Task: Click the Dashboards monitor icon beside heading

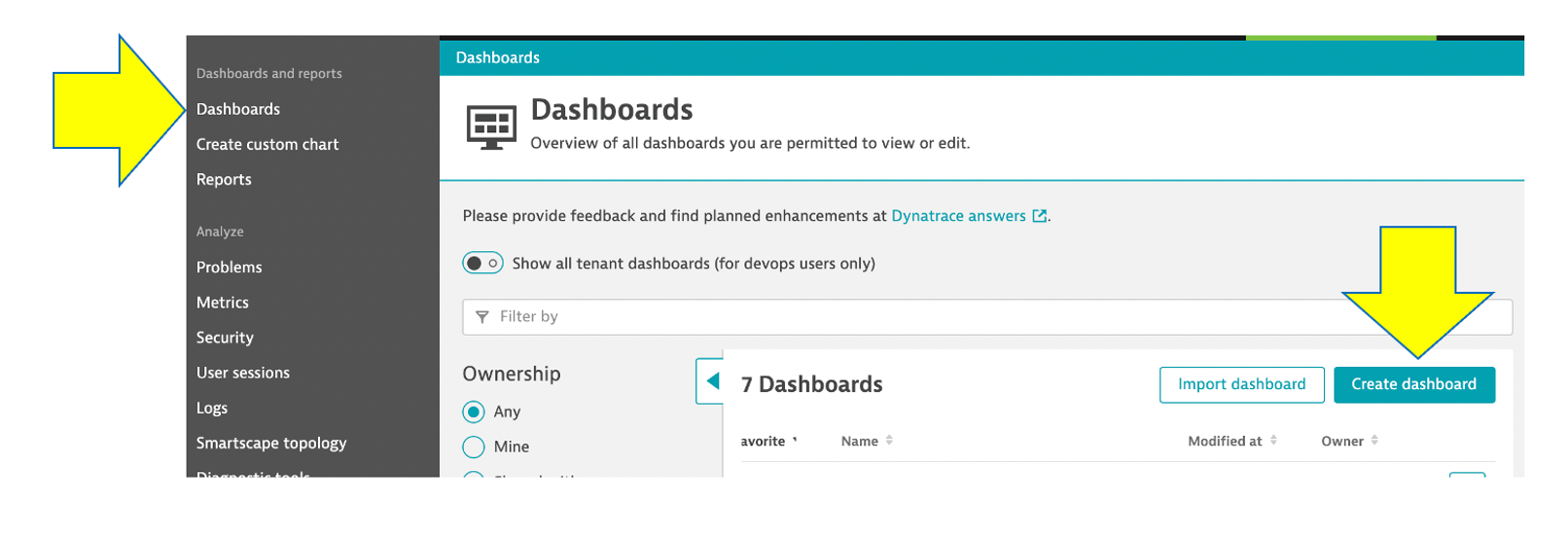Action: [x=491, y=127]
